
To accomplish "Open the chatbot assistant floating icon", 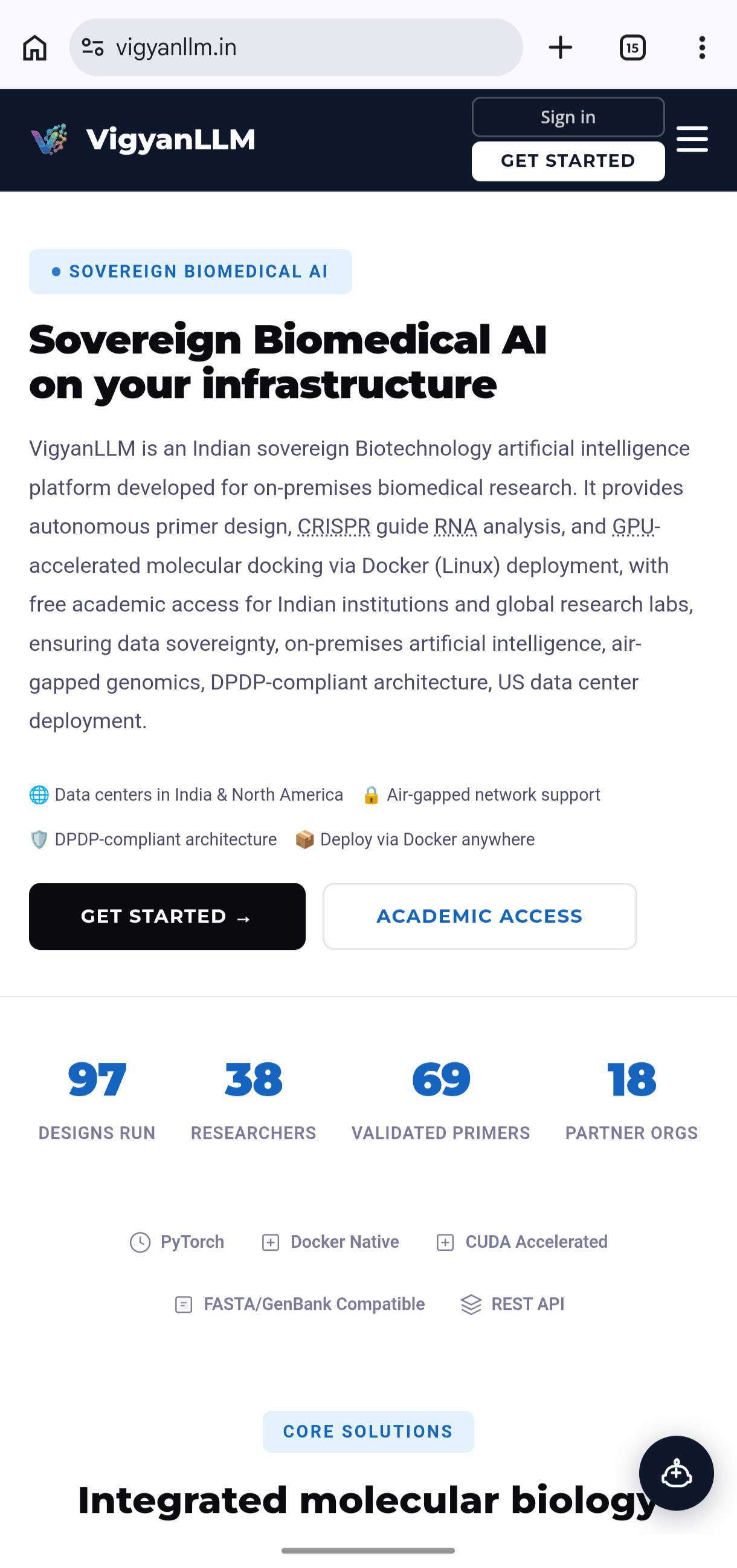I will coord(676,1473).
